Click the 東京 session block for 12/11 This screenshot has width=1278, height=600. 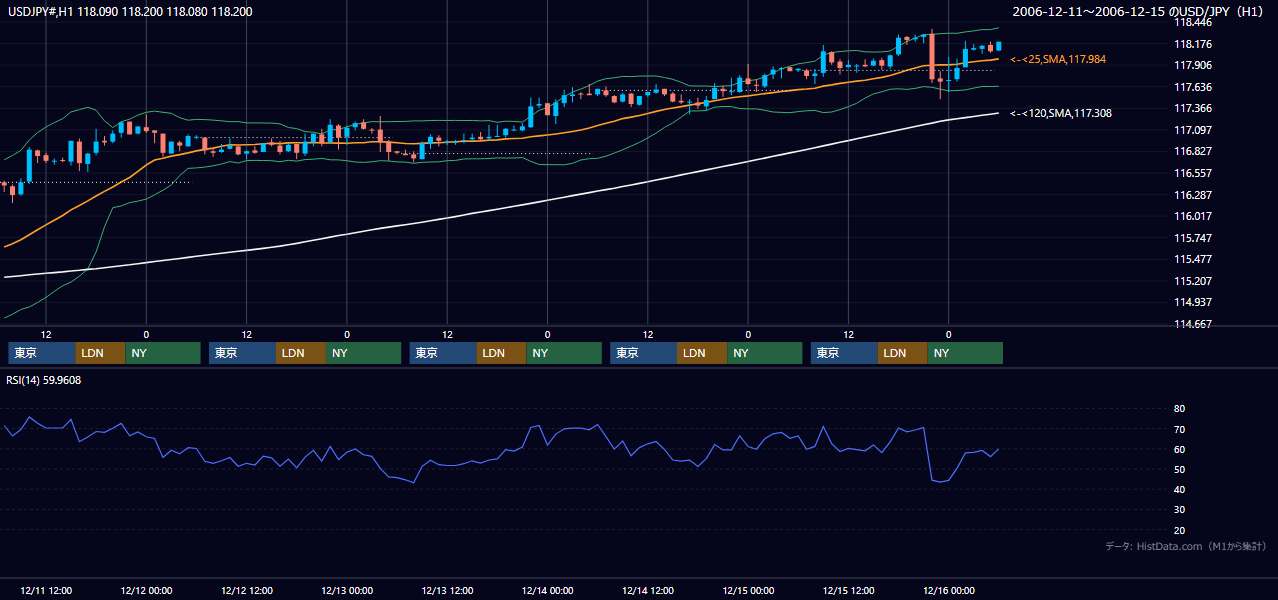click(x=42, y=353)
